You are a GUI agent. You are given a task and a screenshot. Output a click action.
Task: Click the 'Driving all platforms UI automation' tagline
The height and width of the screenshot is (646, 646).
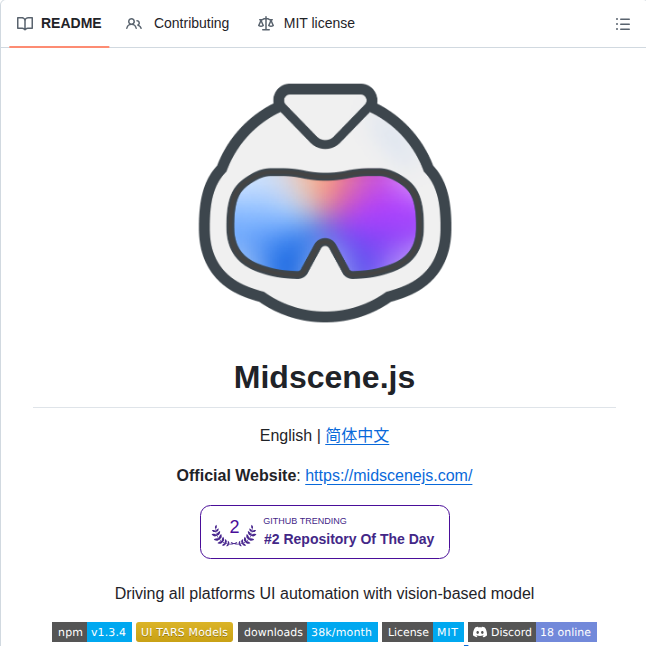[x=324, y=594]
